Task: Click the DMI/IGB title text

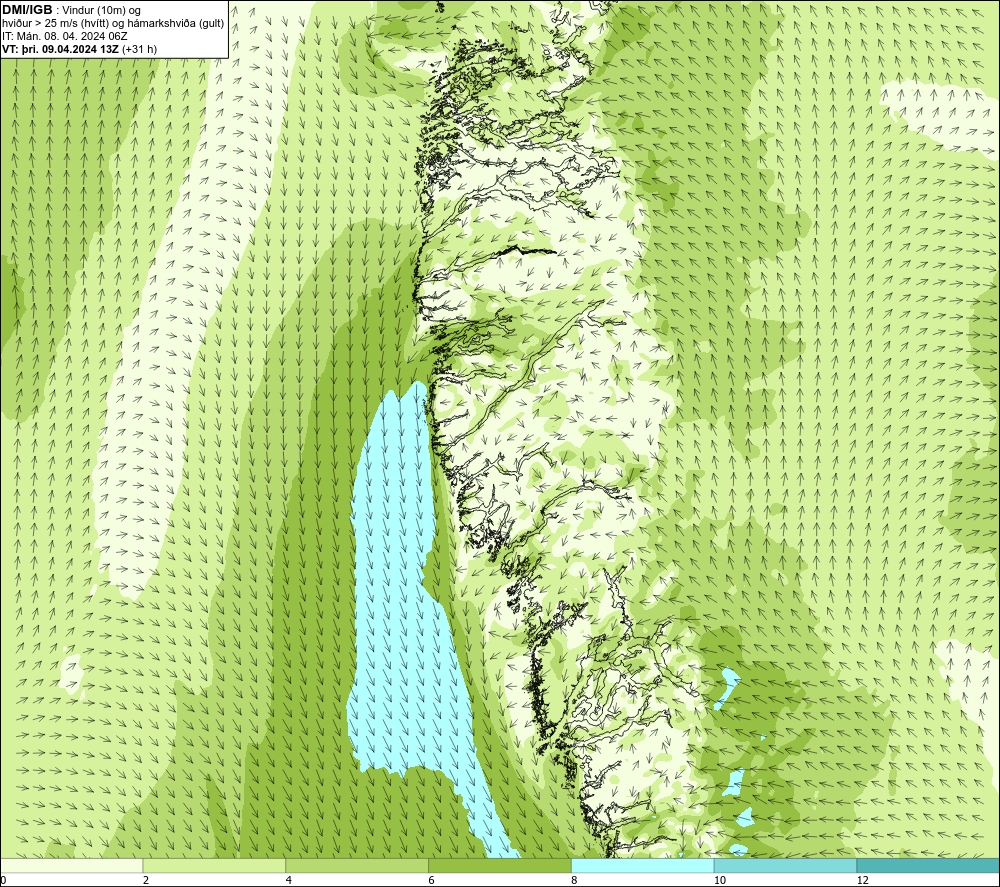Action: [27, 10]
